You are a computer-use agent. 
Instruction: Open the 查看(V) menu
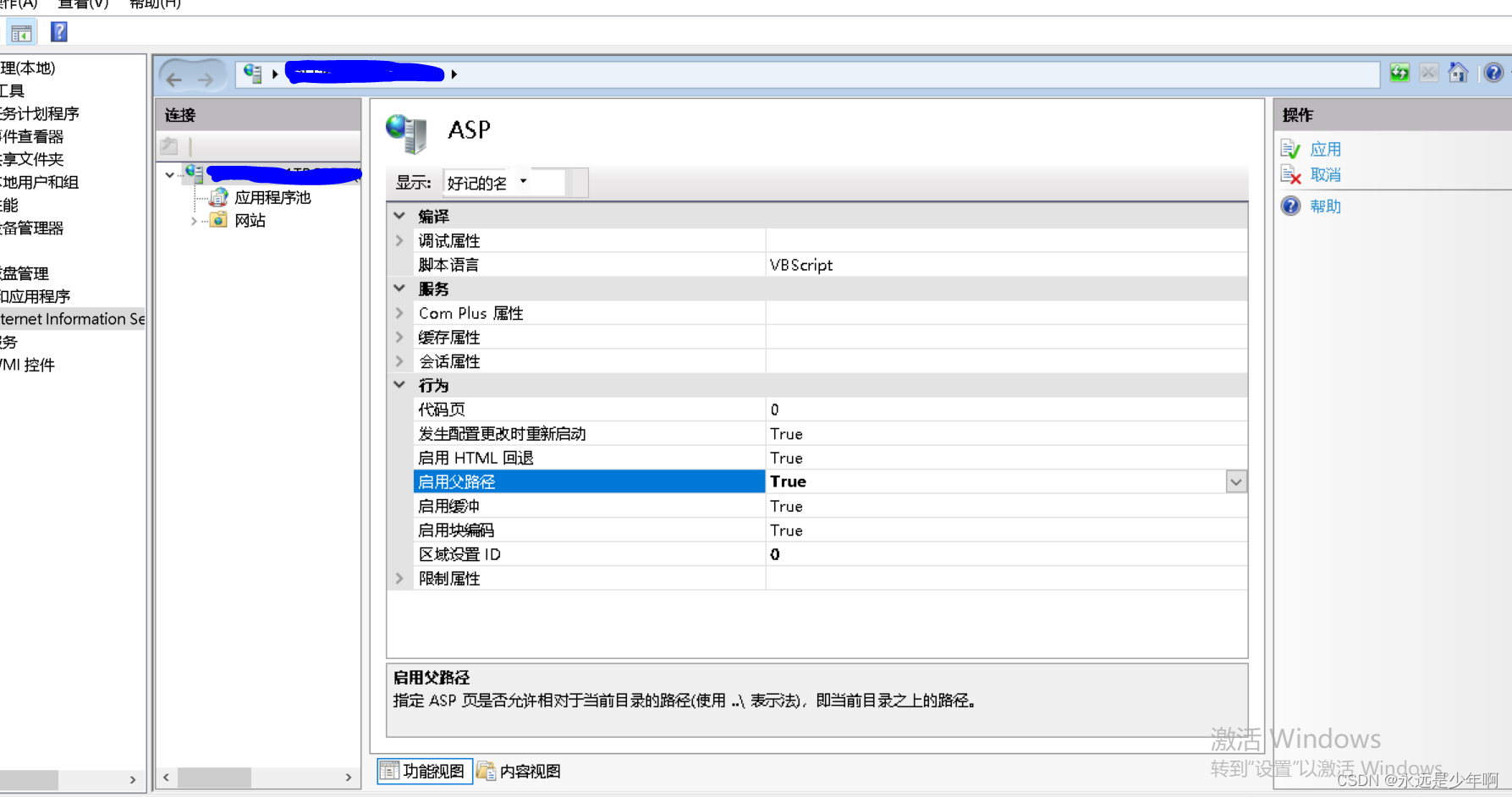pyautogui.click(x=83, y=4)
